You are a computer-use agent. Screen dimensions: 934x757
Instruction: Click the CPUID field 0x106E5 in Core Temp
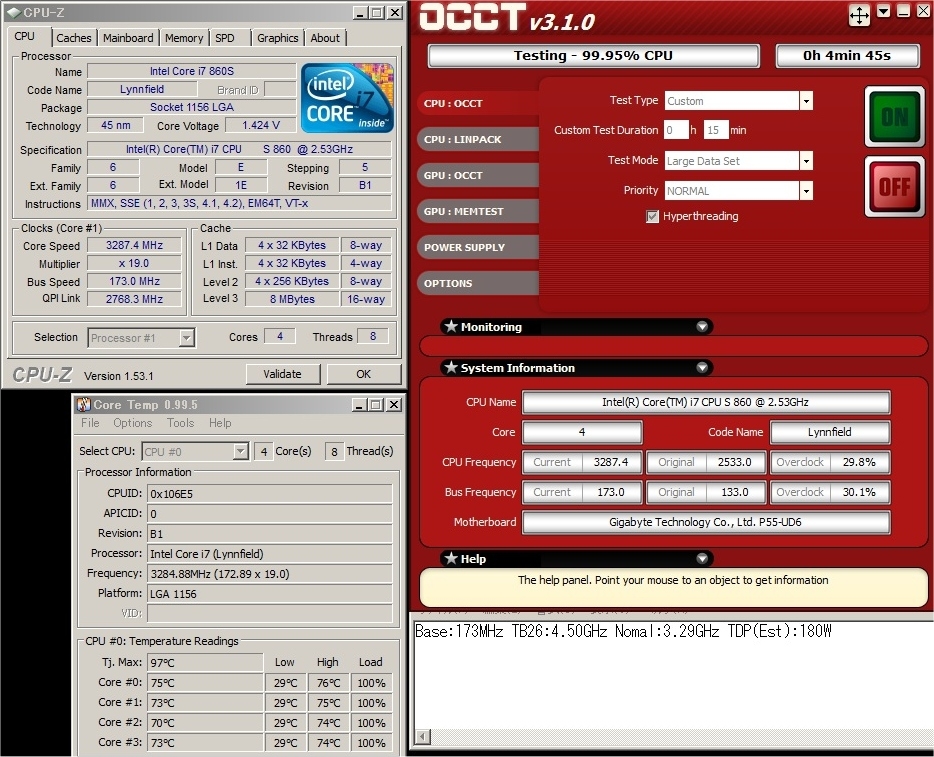270,494
